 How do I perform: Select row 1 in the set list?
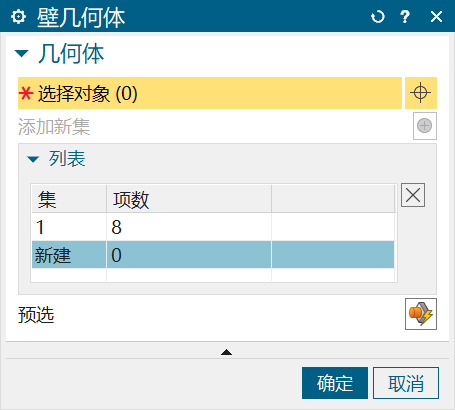click(213, 227)
